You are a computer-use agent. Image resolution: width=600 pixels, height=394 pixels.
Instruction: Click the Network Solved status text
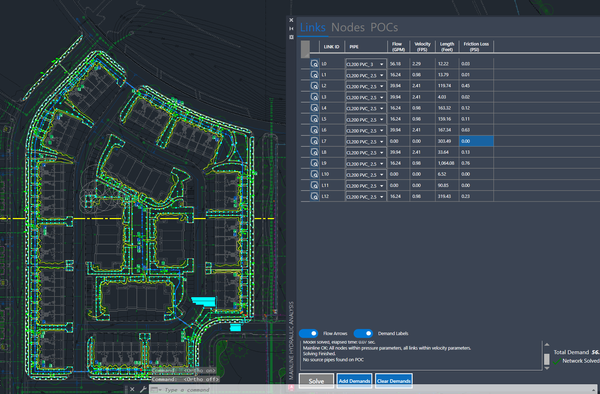point(581,361)
